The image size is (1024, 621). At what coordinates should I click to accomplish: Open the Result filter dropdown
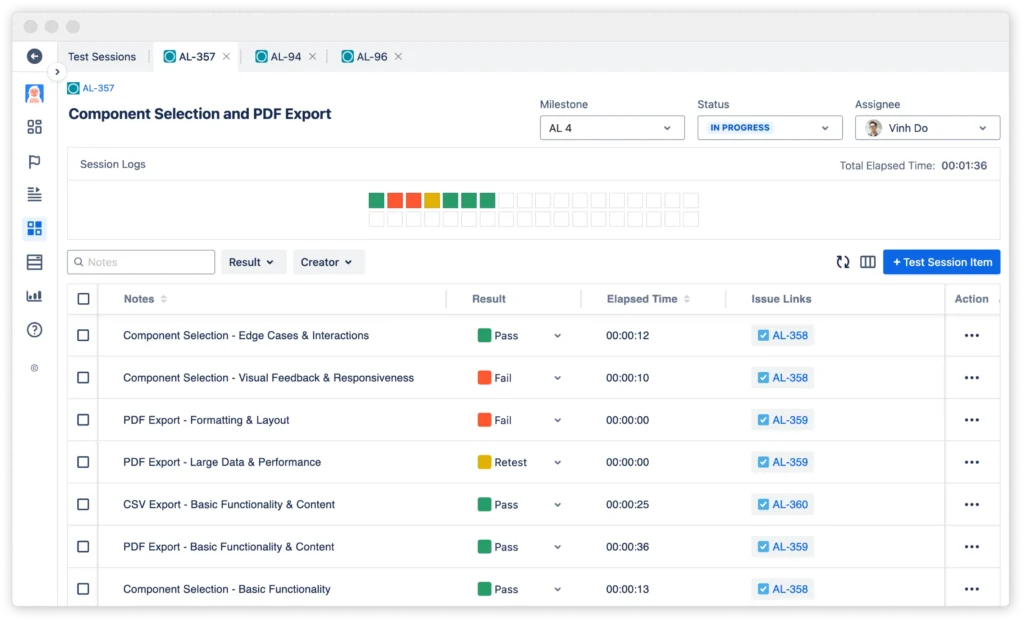click(x=253, y=262)
